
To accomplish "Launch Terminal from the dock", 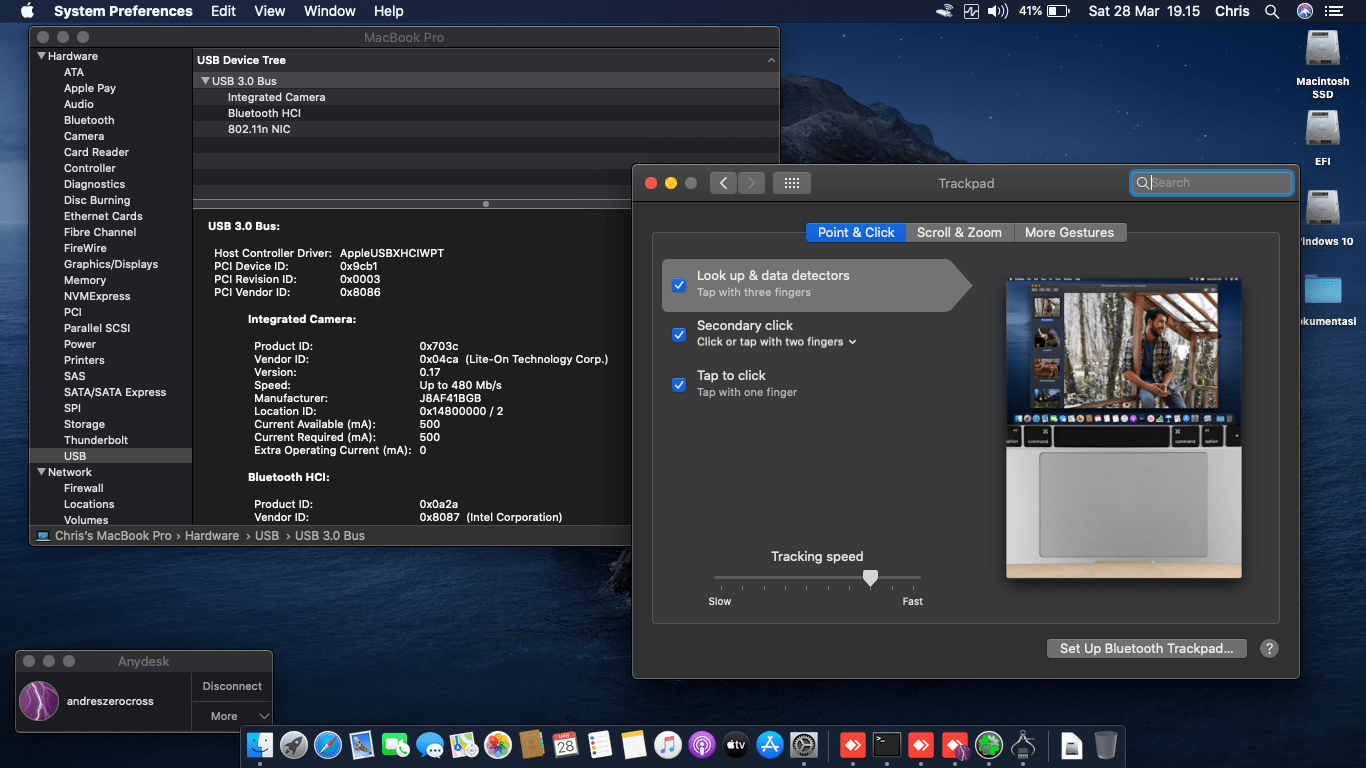I will coord(887,745).
